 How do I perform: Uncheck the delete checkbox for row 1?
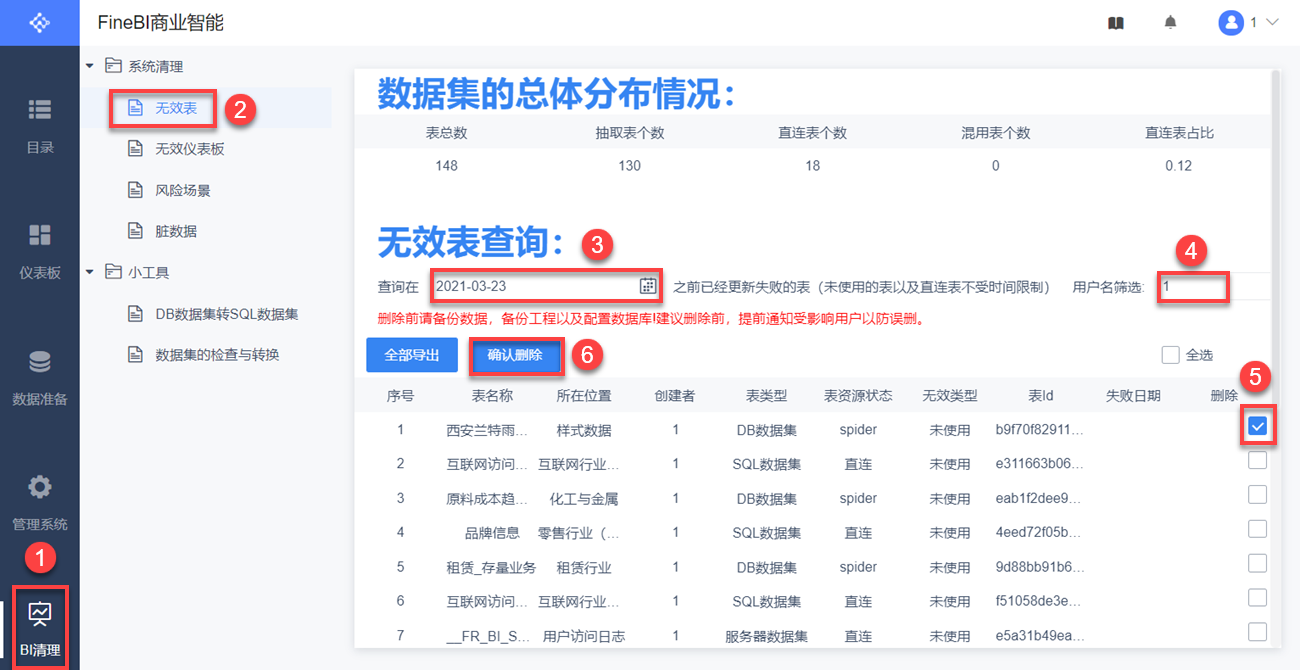1258,427
